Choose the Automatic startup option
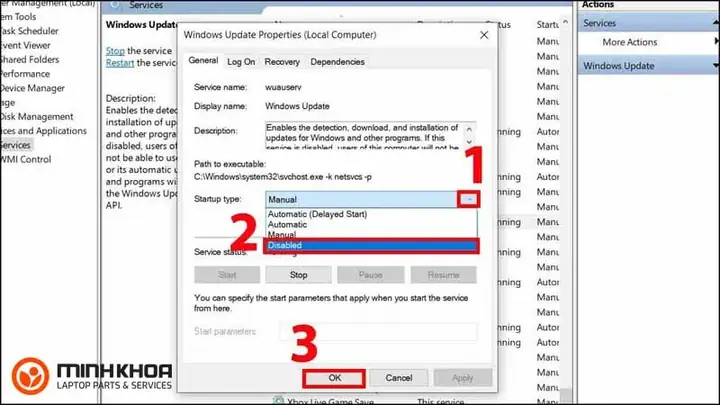 pos(287,225)
